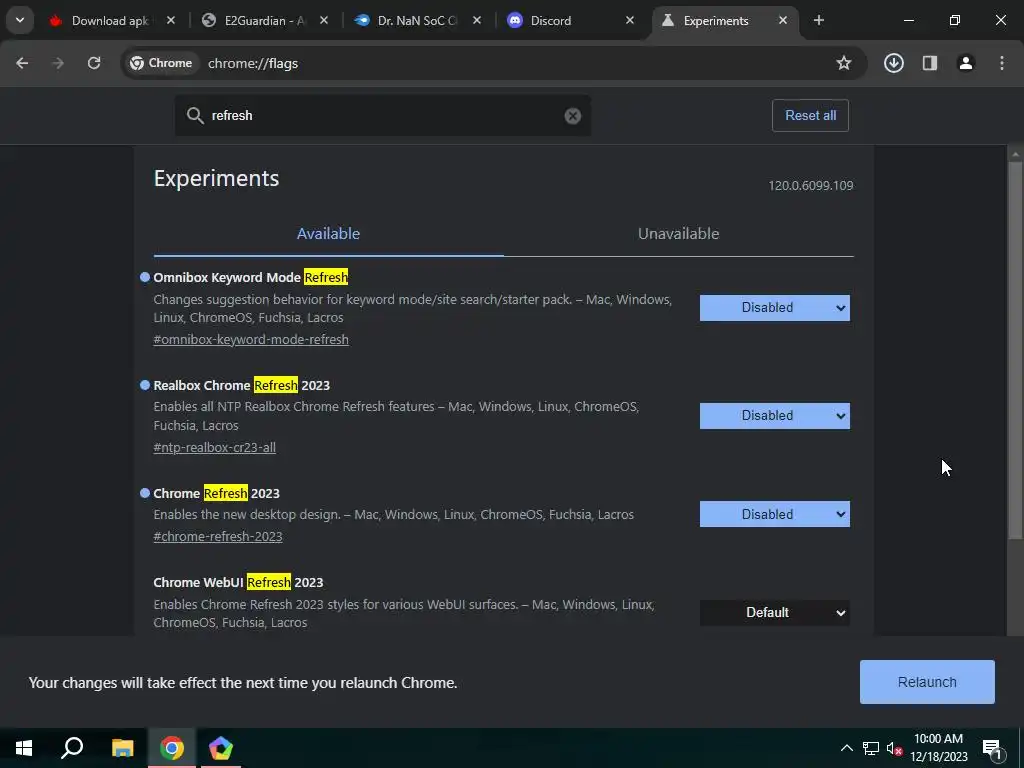Click the network icon in system tray
The height and width of the screenshot is (768, 1024).
pyautogui.click(x=871, y=748)
